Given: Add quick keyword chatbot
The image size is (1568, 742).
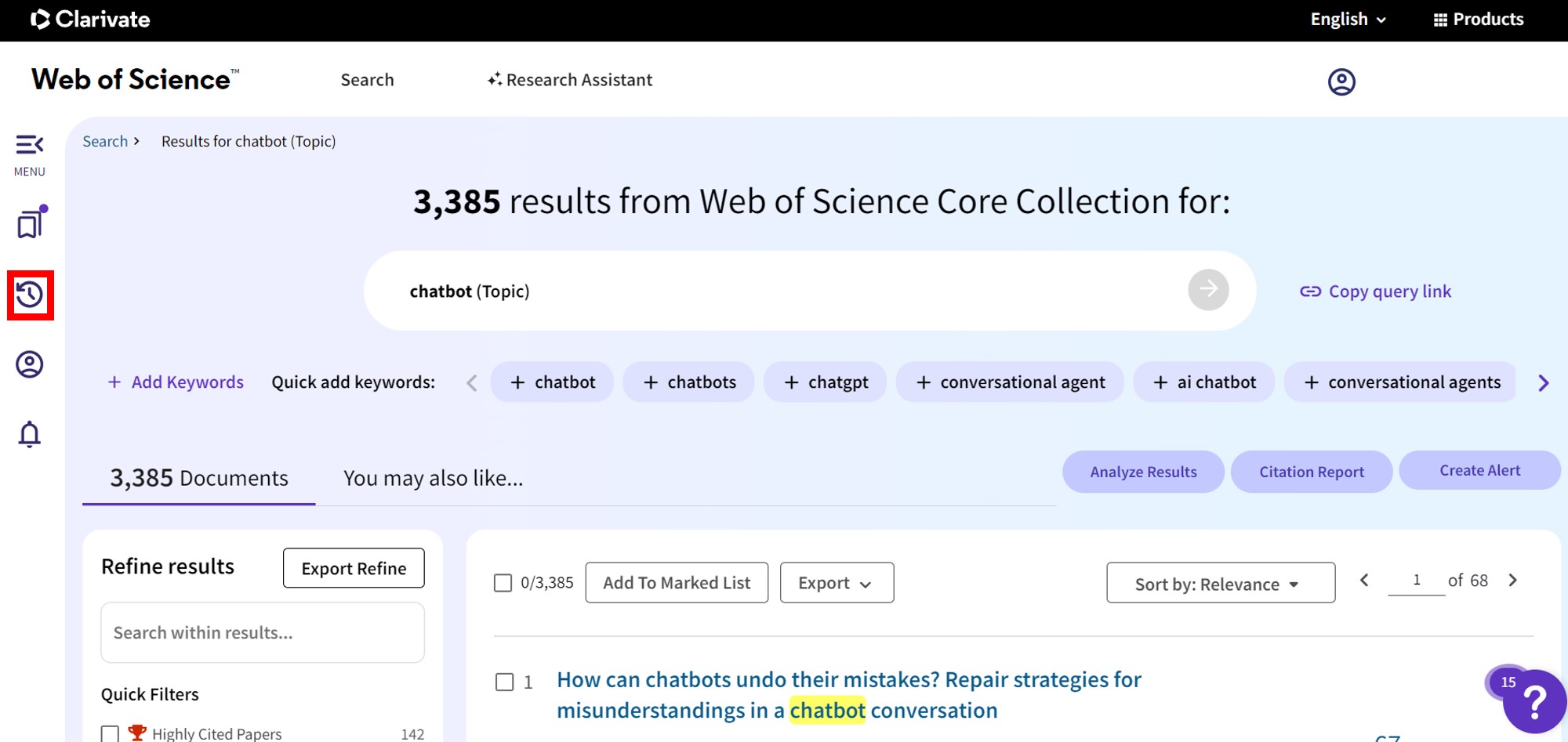Looking at the screenshot, I should coord(552,382).
